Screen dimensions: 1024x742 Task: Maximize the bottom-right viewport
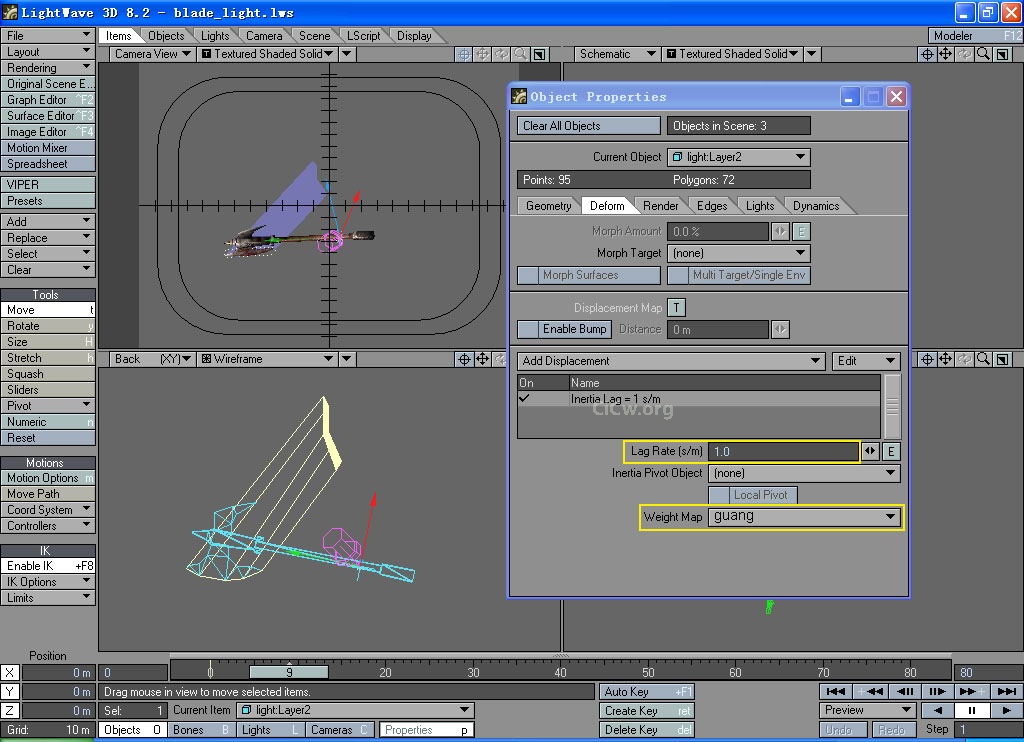click(x=1002, y=359)
